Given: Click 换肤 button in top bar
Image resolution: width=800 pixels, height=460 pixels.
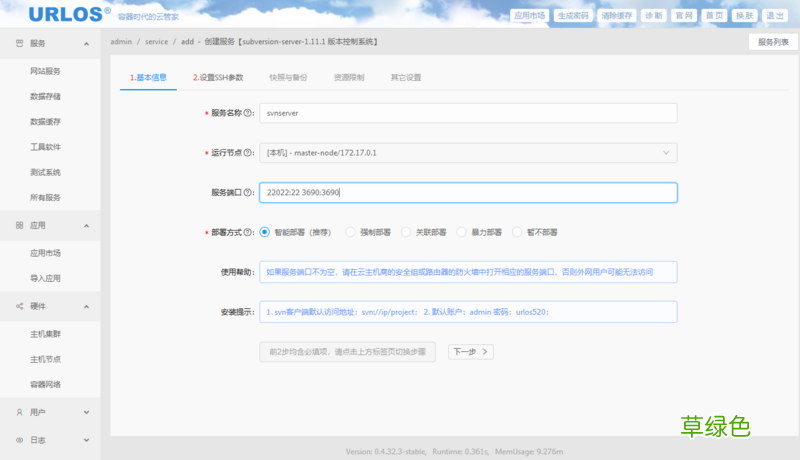Looking at the screenshot, I should click(744, 15).
